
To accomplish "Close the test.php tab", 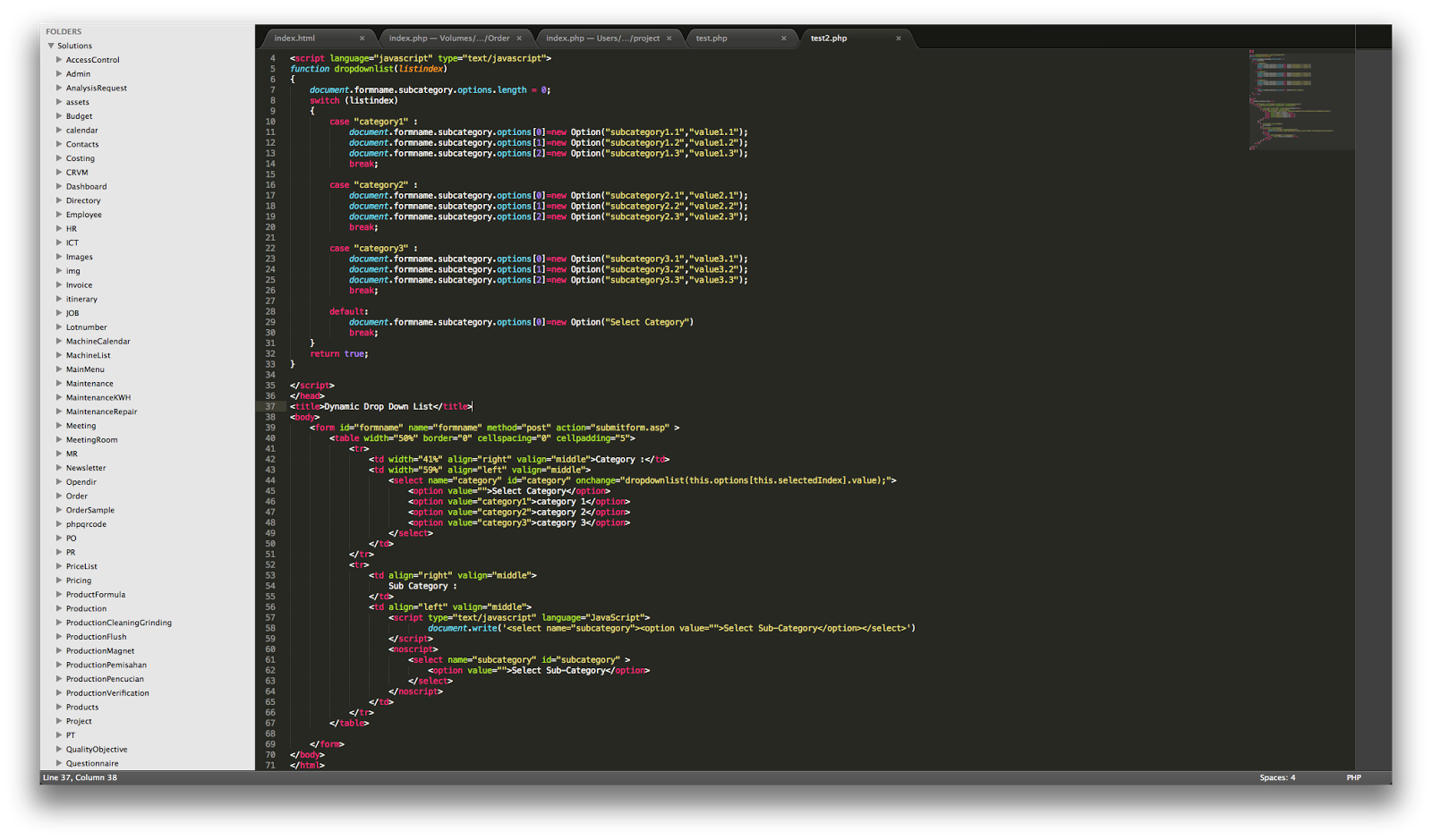I will (x=784, y=38).
